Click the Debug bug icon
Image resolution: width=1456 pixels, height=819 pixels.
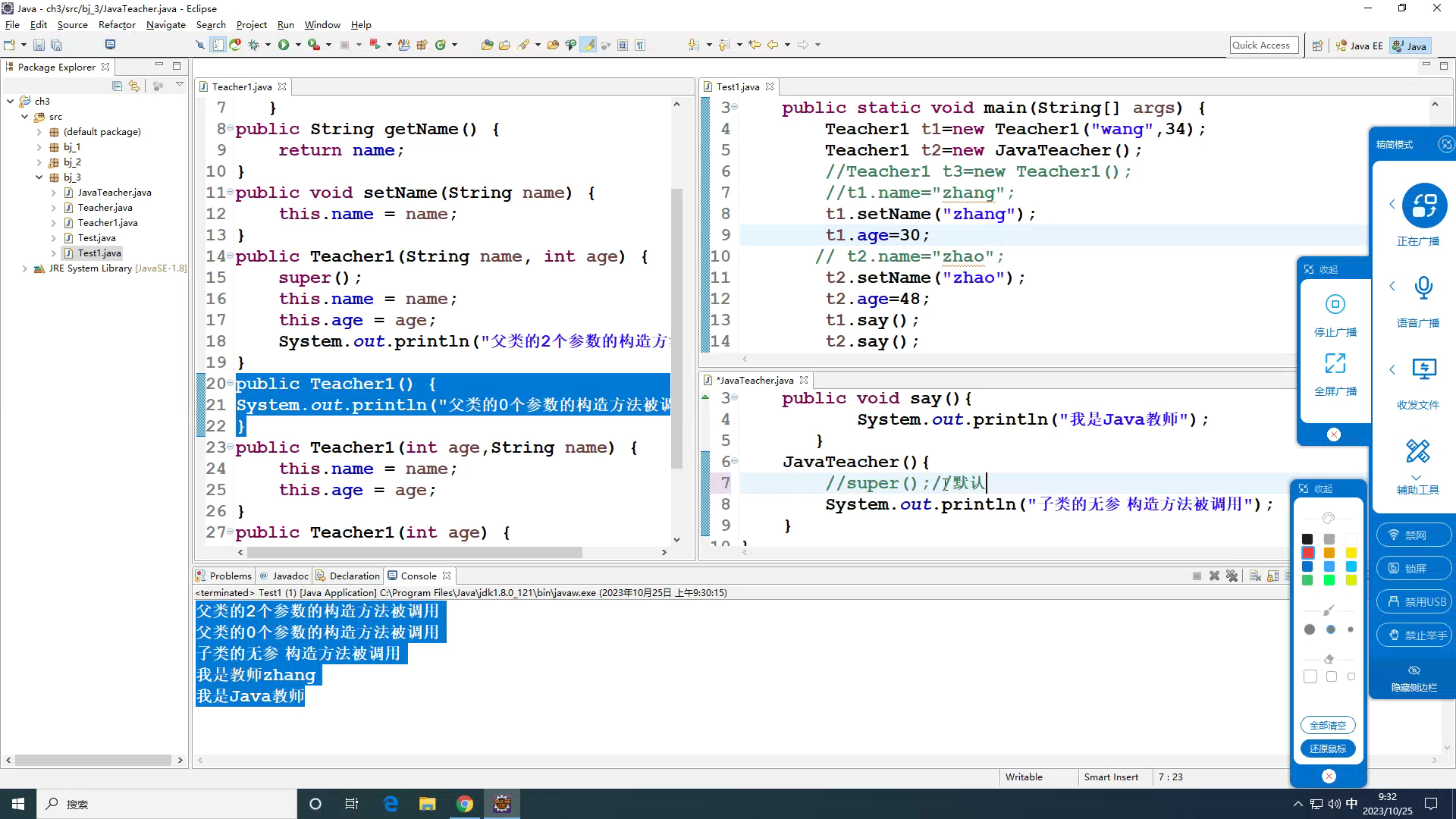click(x=254, y=45)
